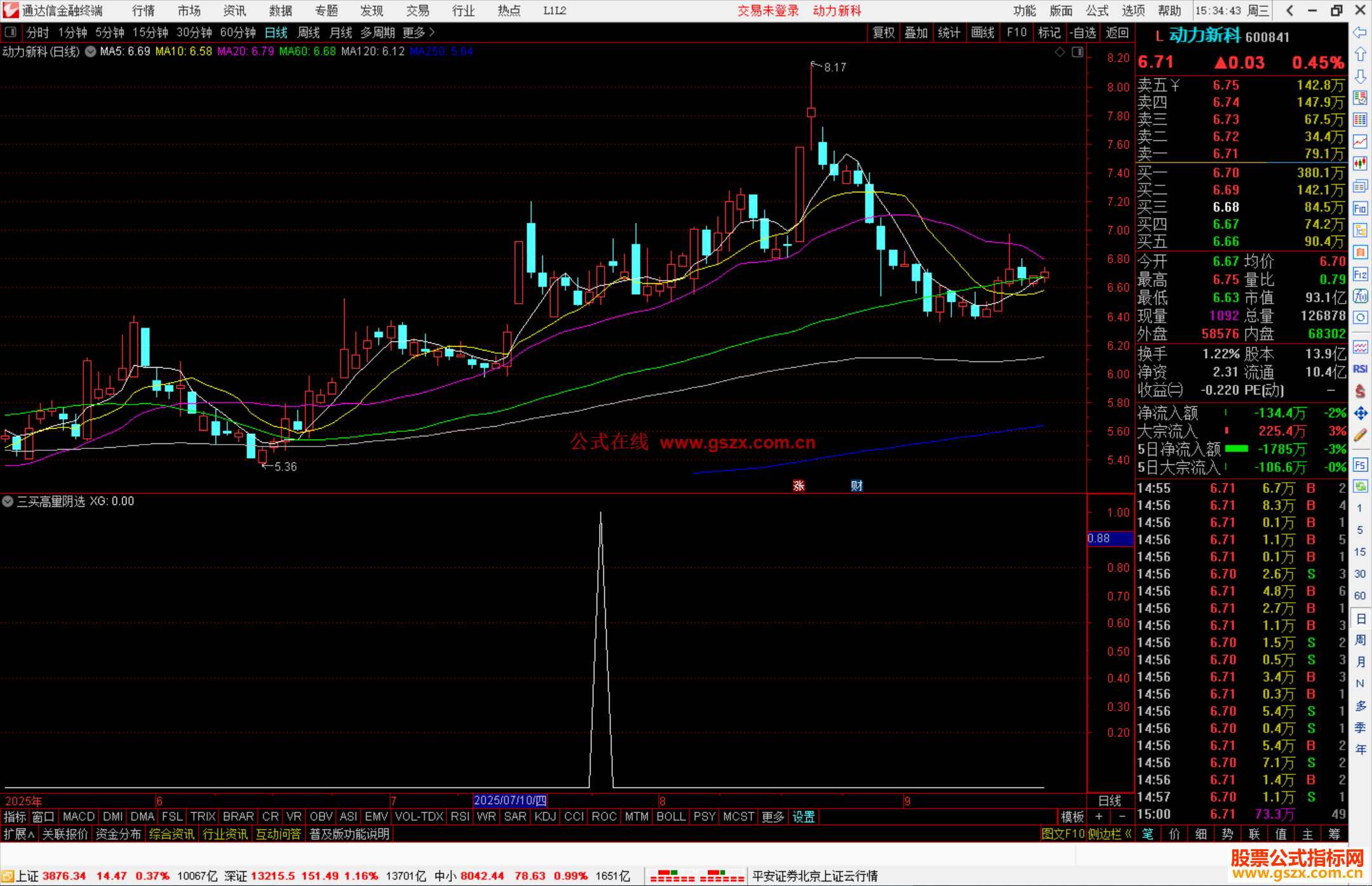Click the 交易未登录 trading login link
The width and height of the screenshot is (1372, 886).
click(x=769, y=11)
